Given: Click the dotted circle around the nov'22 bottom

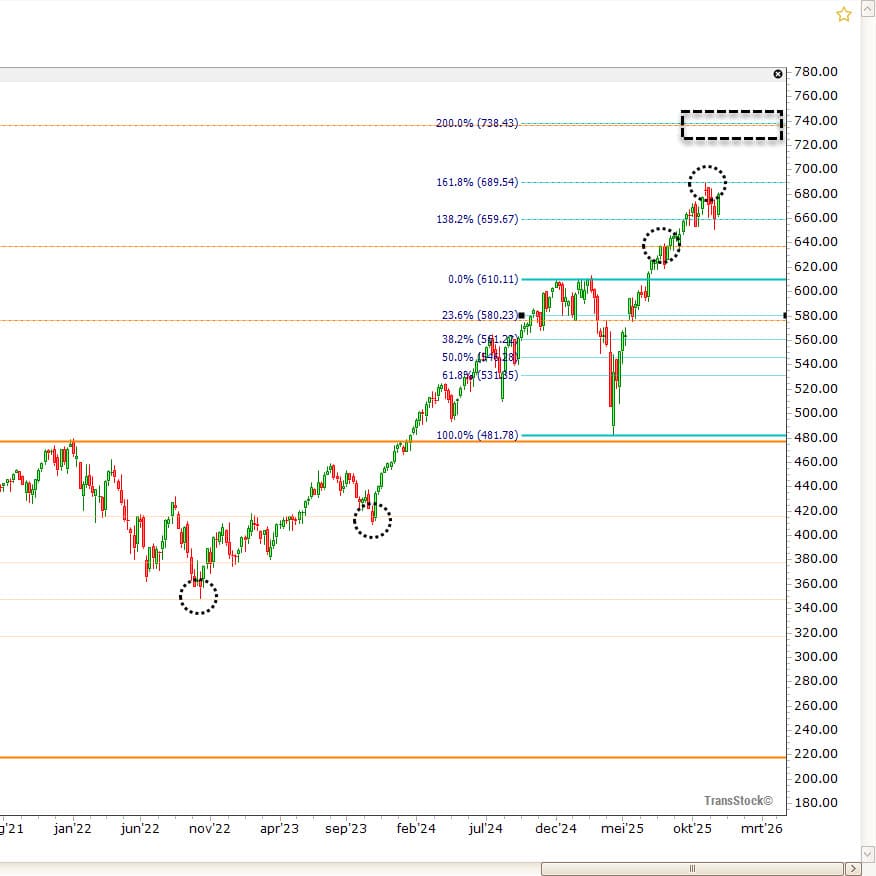Looking at the screenshot, I should tap(198, 596).
